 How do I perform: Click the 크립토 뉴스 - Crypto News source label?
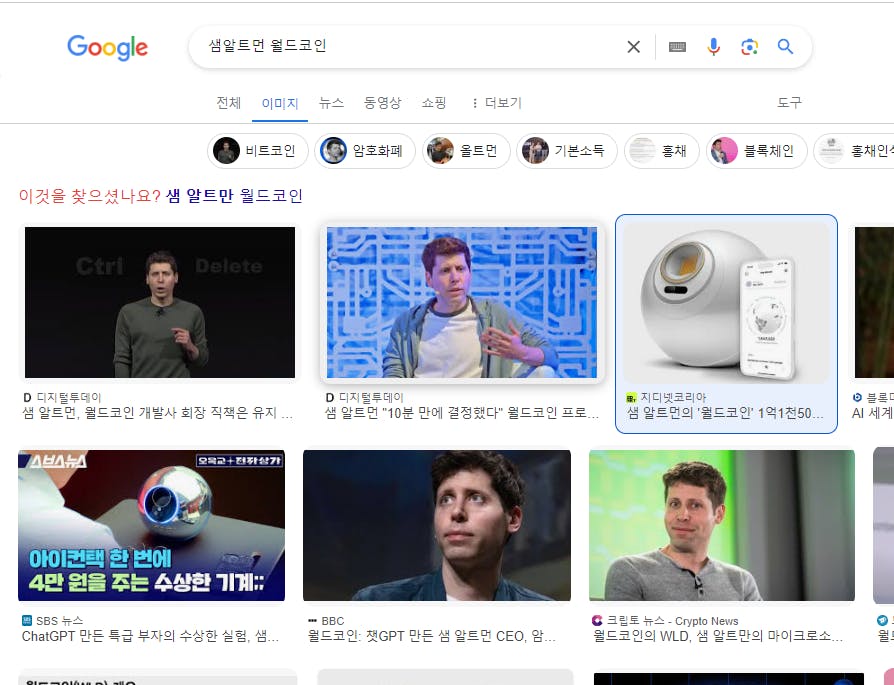tap(665, 621)
